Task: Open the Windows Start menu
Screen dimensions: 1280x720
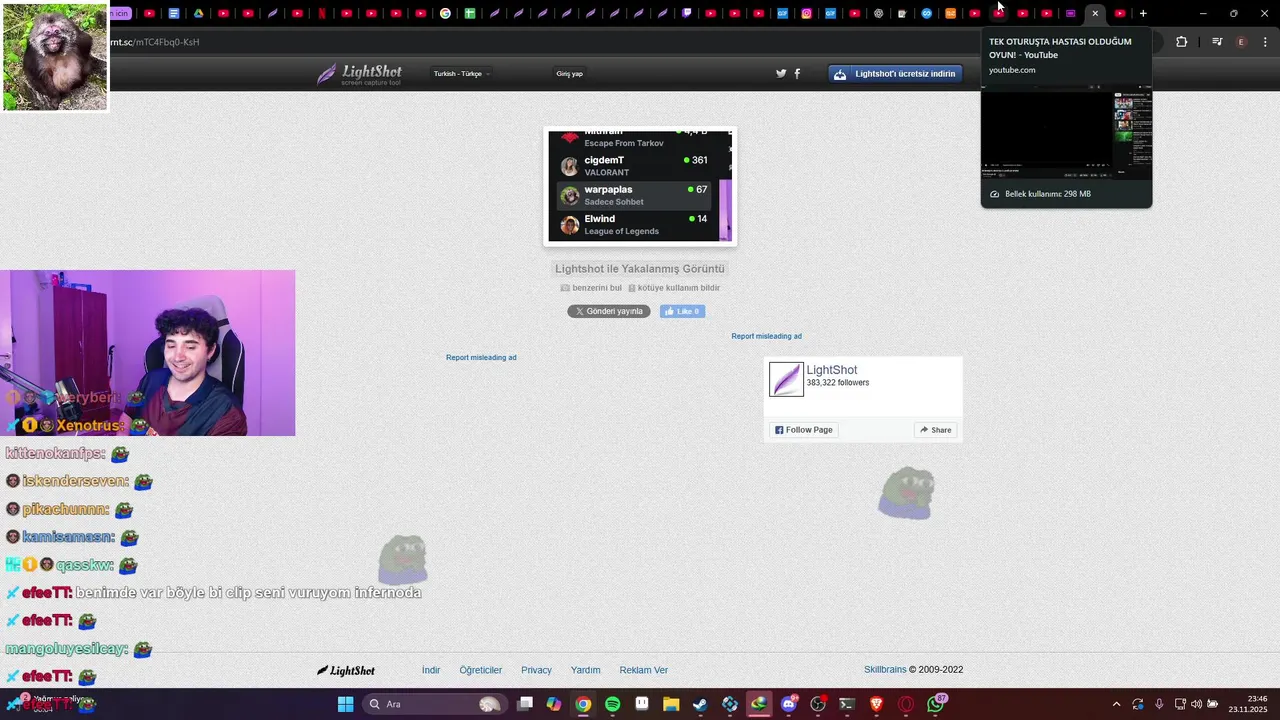Action: click(345, 704)
